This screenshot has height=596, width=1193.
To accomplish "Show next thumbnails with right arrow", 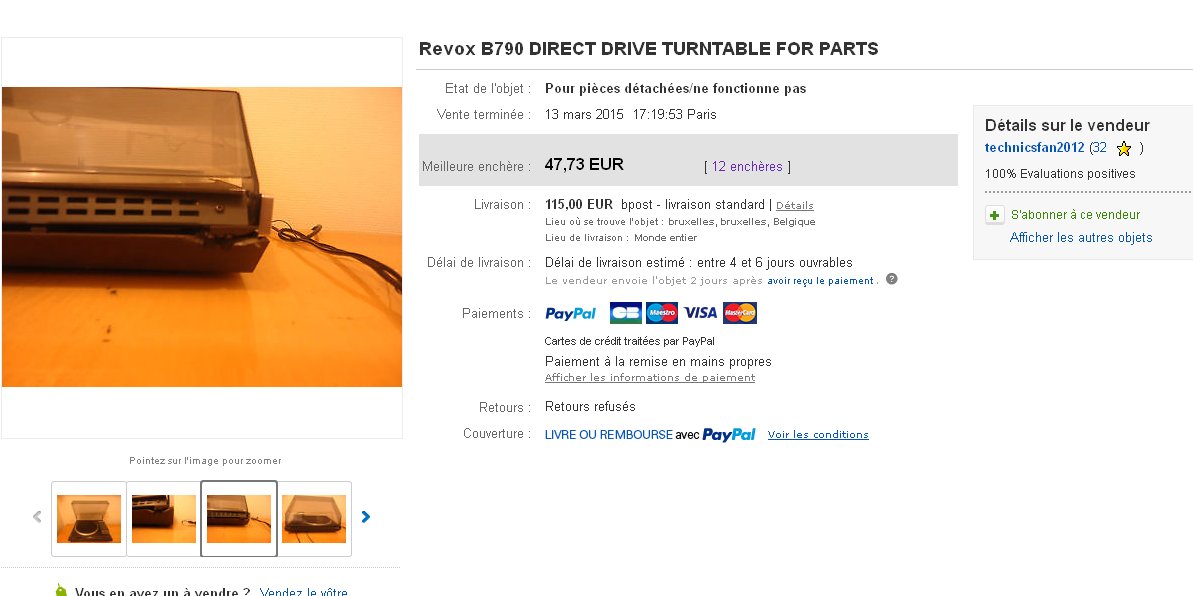I will coord(366,517).
